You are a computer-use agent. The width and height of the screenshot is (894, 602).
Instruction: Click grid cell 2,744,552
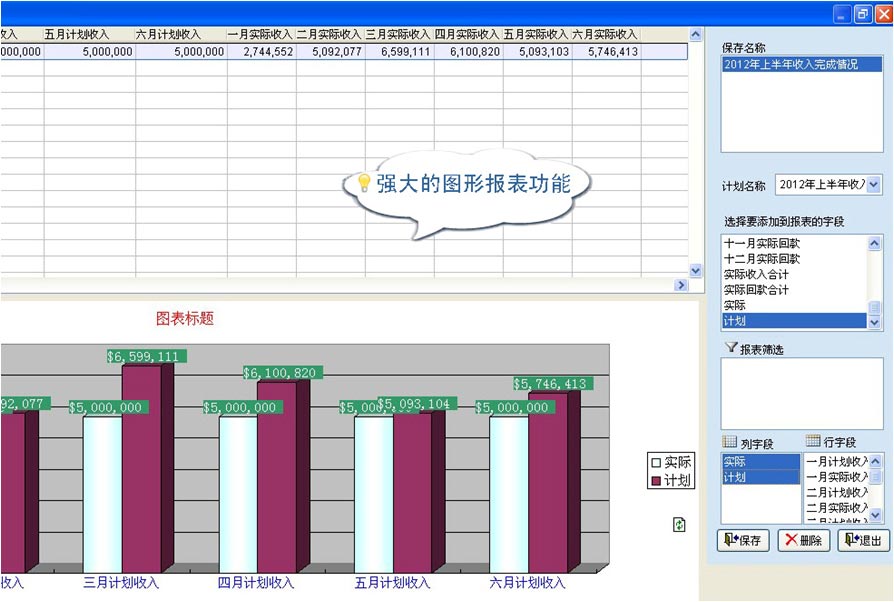[x=262, y=52]
